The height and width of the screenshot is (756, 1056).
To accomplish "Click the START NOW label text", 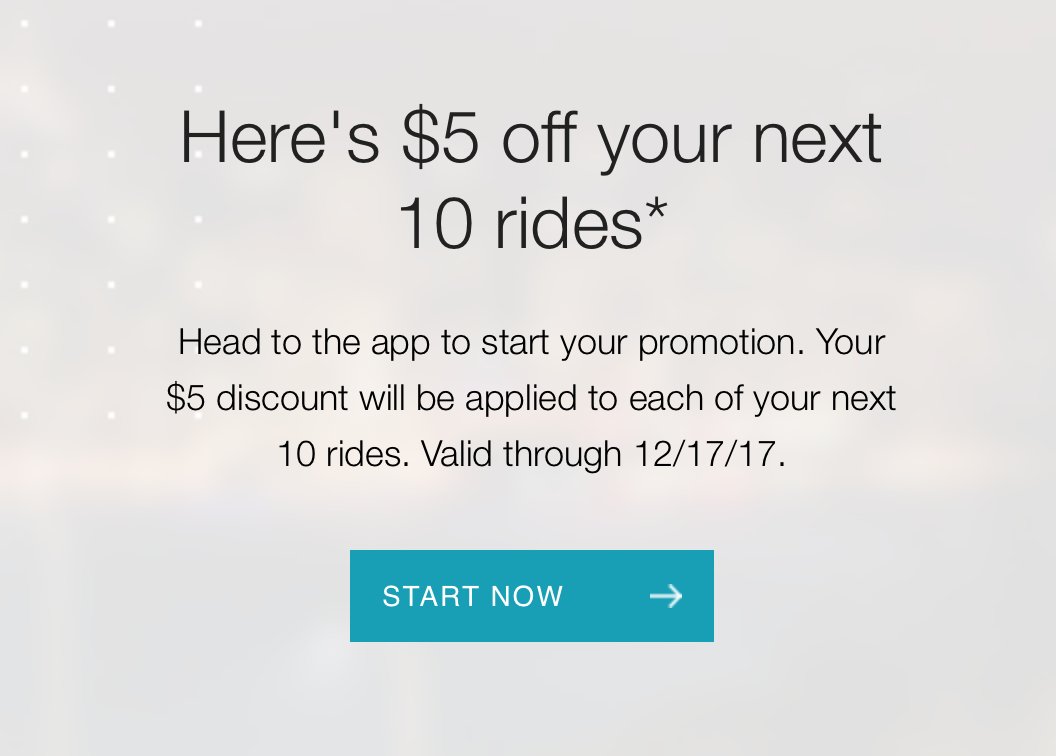I will click(x=472, y=595).
